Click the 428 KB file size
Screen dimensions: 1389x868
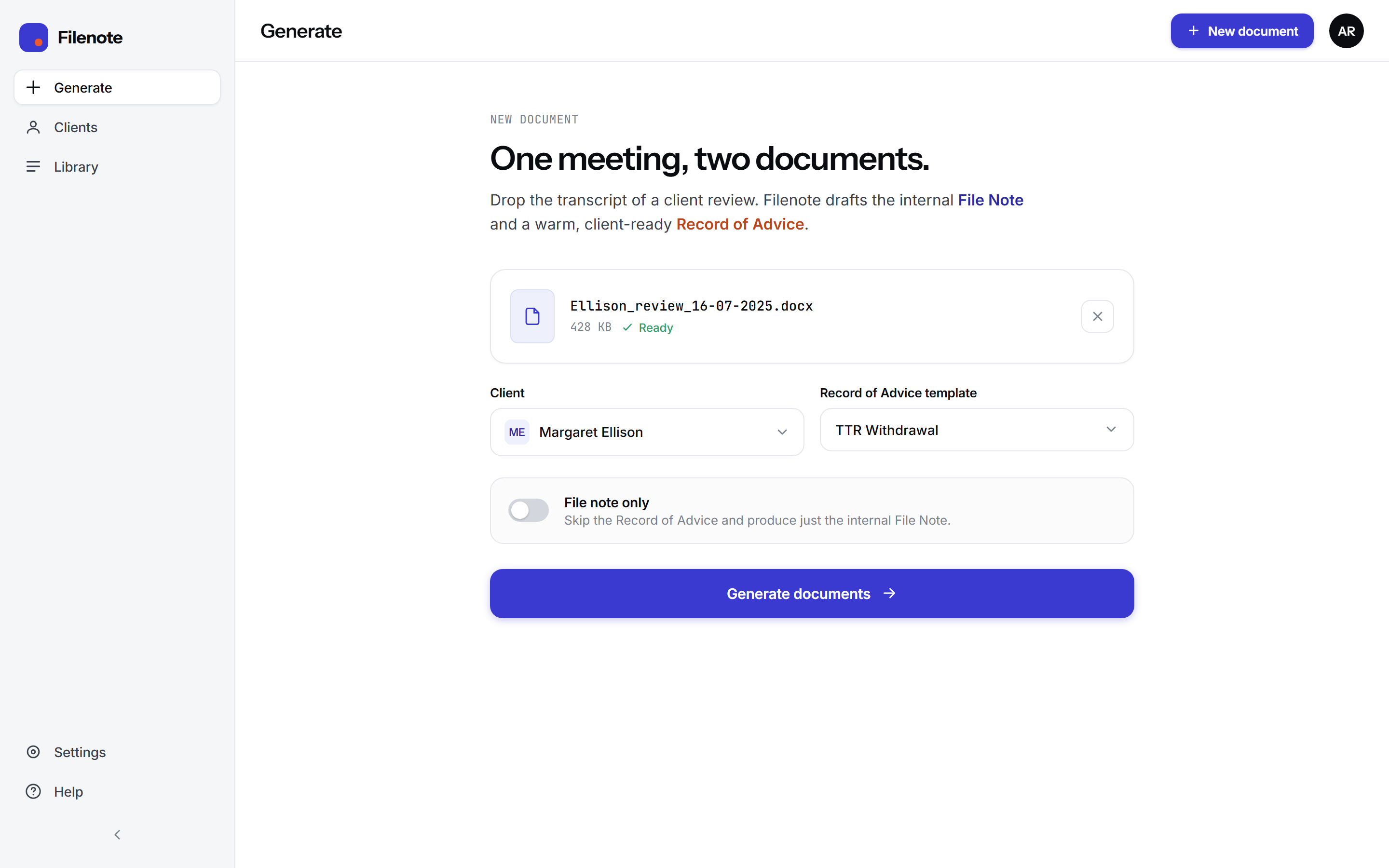pyautogui.click(x=591, y=326)
